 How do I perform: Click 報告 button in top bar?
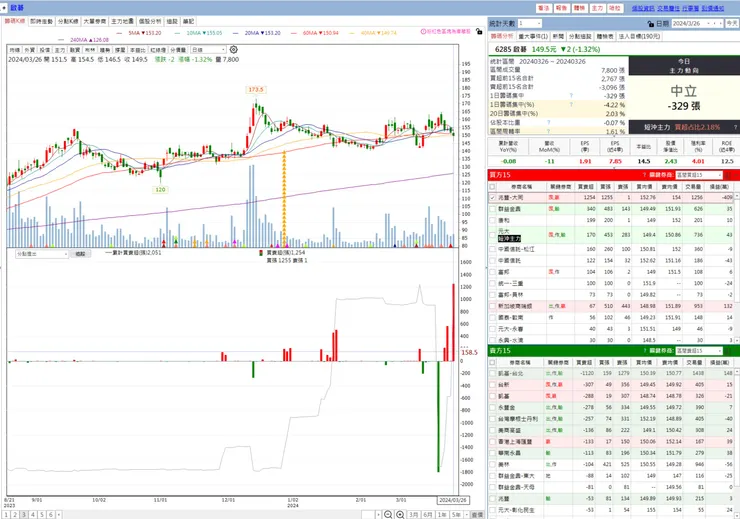click(x=561, y=8)
